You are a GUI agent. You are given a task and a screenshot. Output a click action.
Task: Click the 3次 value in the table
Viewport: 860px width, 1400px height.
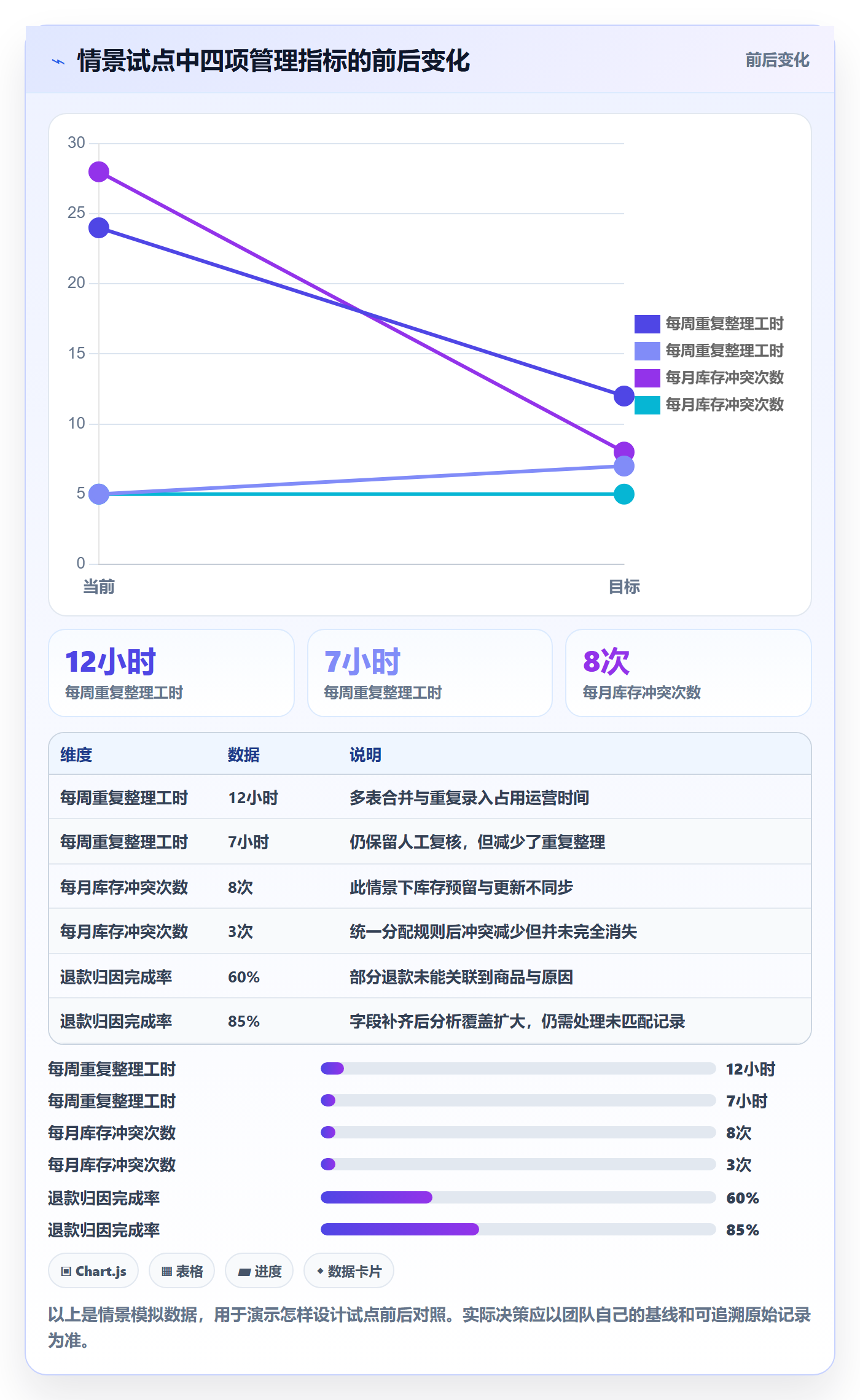pos(240,931)
